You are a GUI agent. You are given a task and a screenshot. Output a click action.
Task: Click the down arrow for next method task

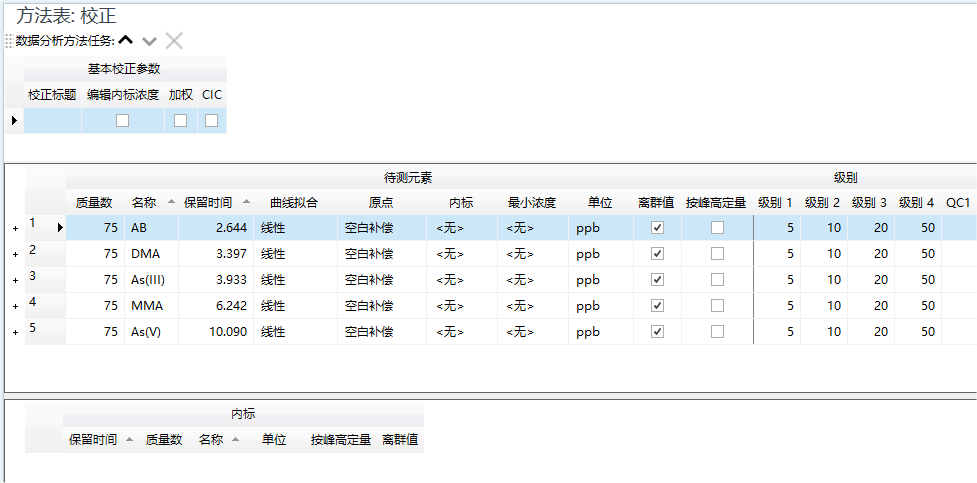coord(150,41)
